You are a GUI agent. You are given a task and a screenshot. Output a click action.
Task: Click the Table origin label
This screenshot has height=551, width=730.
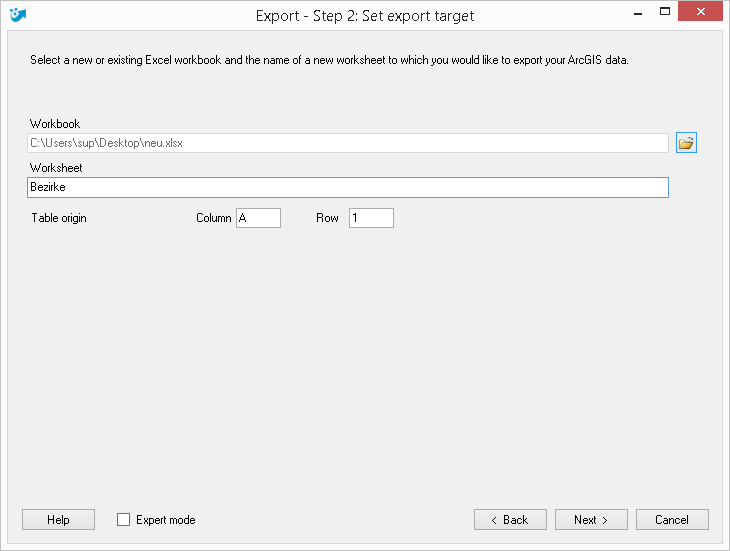pos(59,218)
